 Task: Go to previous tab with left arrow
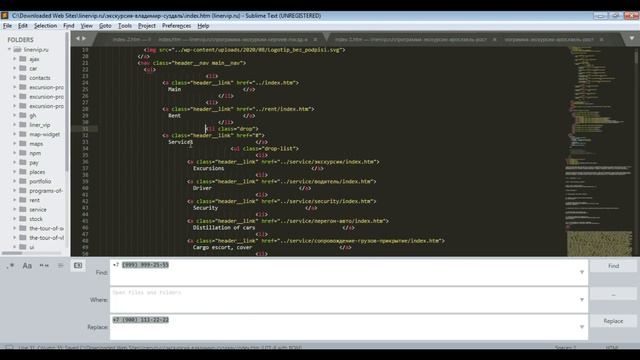click(x=78, y=38)
